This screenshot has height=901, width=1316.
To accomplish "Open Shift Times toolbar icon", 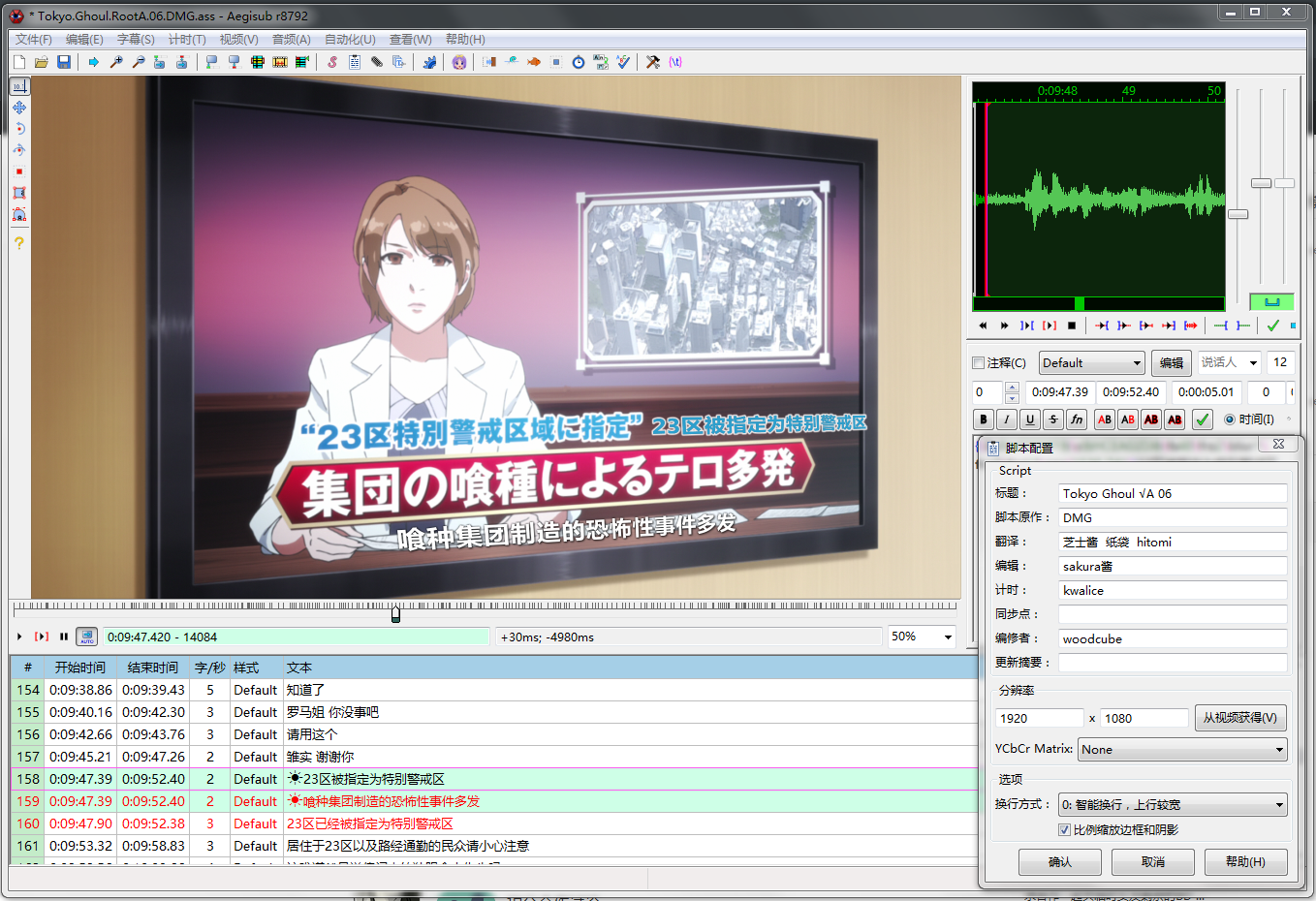I will click(489, 62).
